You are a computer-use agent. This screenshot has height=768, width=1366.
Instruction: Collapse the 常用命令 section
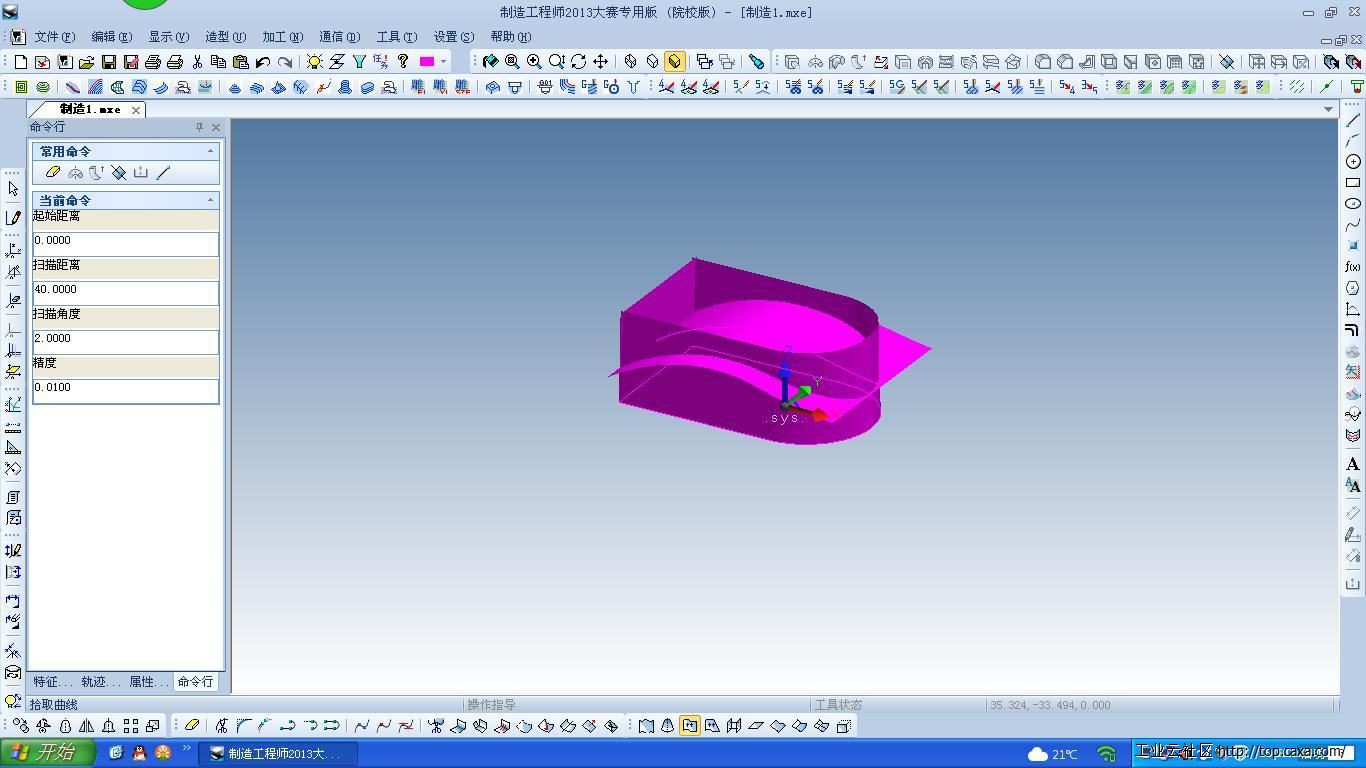[210, 151]
